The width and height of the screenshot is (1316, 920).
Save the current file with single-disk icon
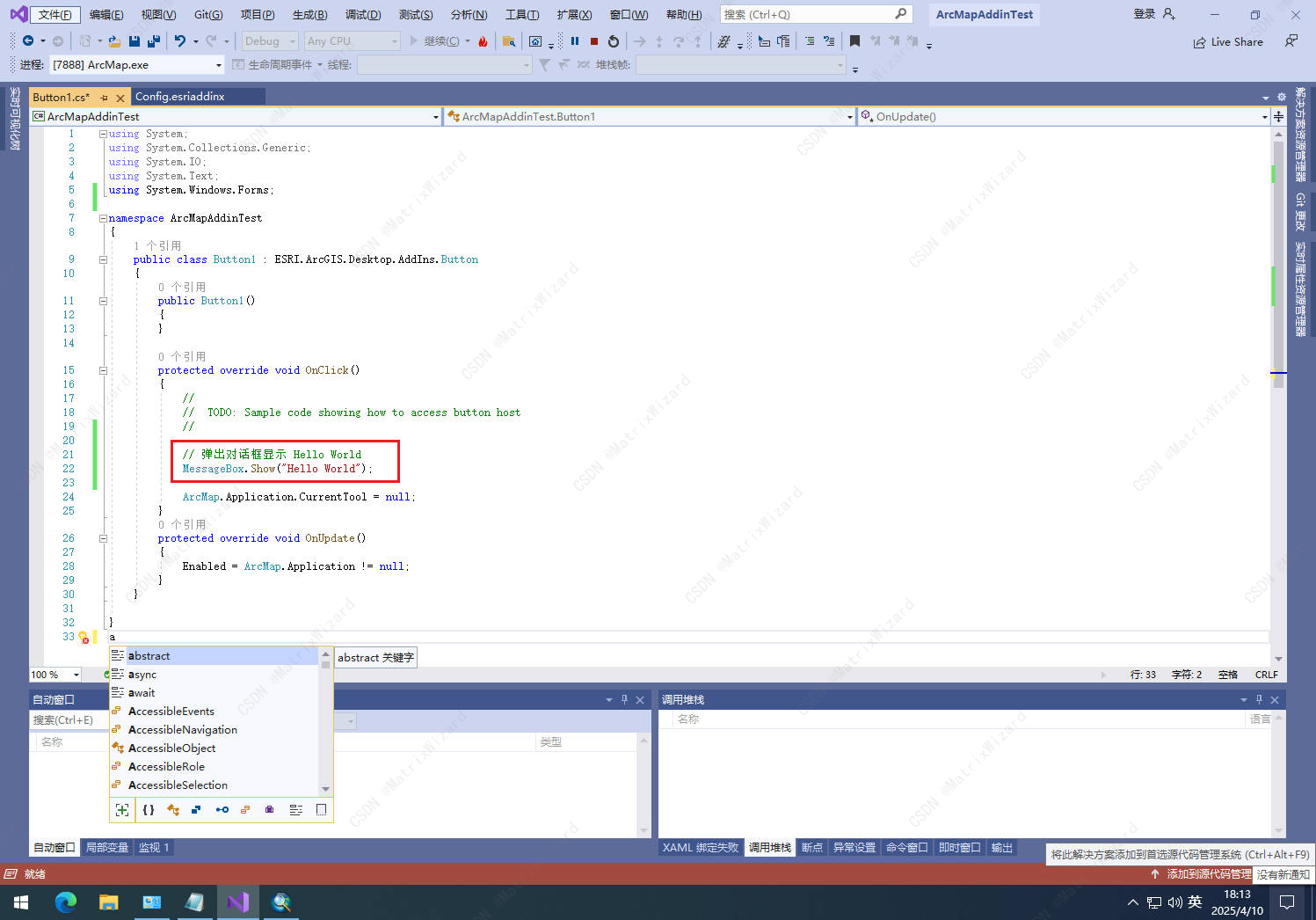coord(135,41)
